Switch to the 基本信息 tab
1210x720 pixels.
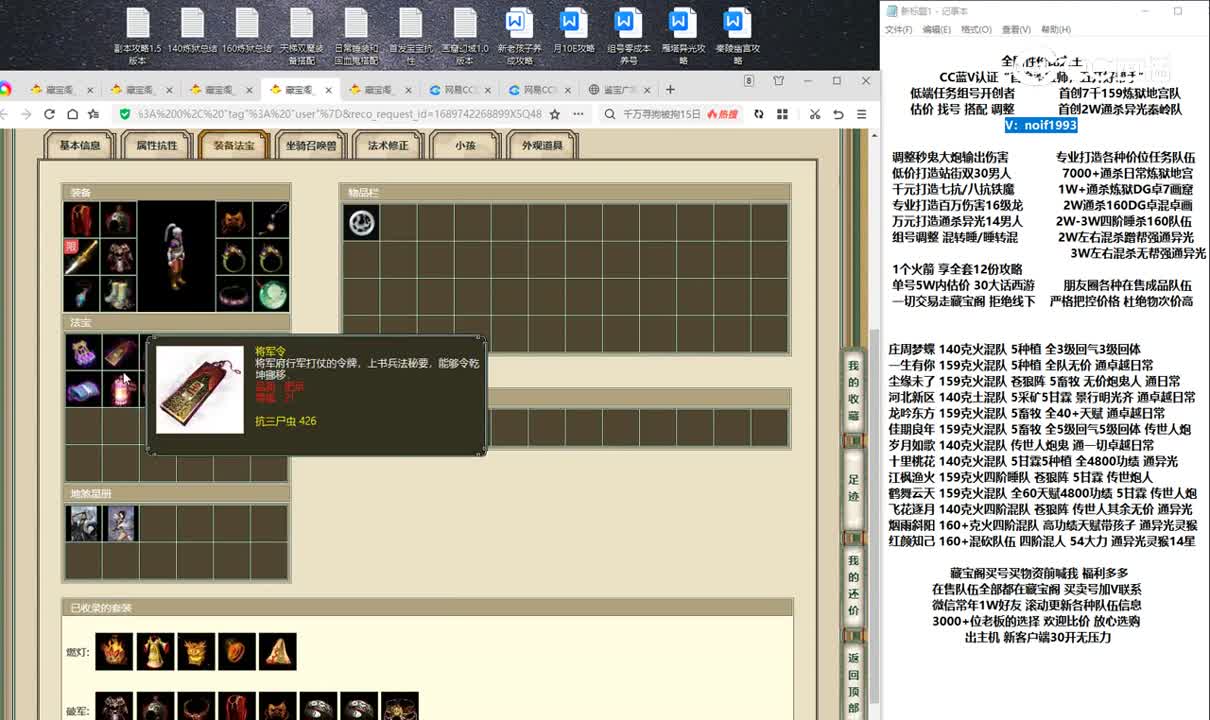(x=80, y=146)
